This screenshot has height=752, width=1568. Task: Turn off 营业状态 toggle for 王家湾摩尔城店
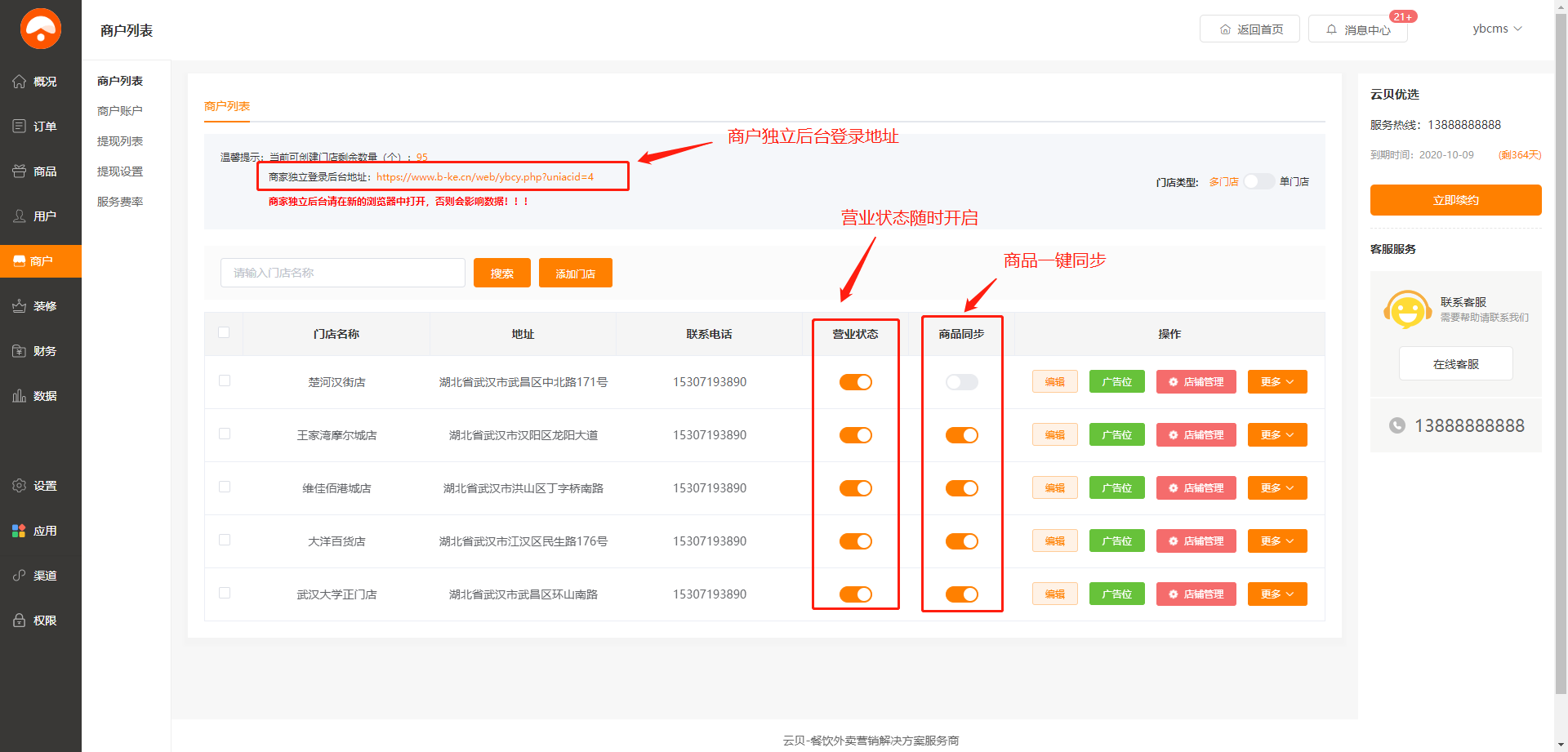[x=855, y=435]
